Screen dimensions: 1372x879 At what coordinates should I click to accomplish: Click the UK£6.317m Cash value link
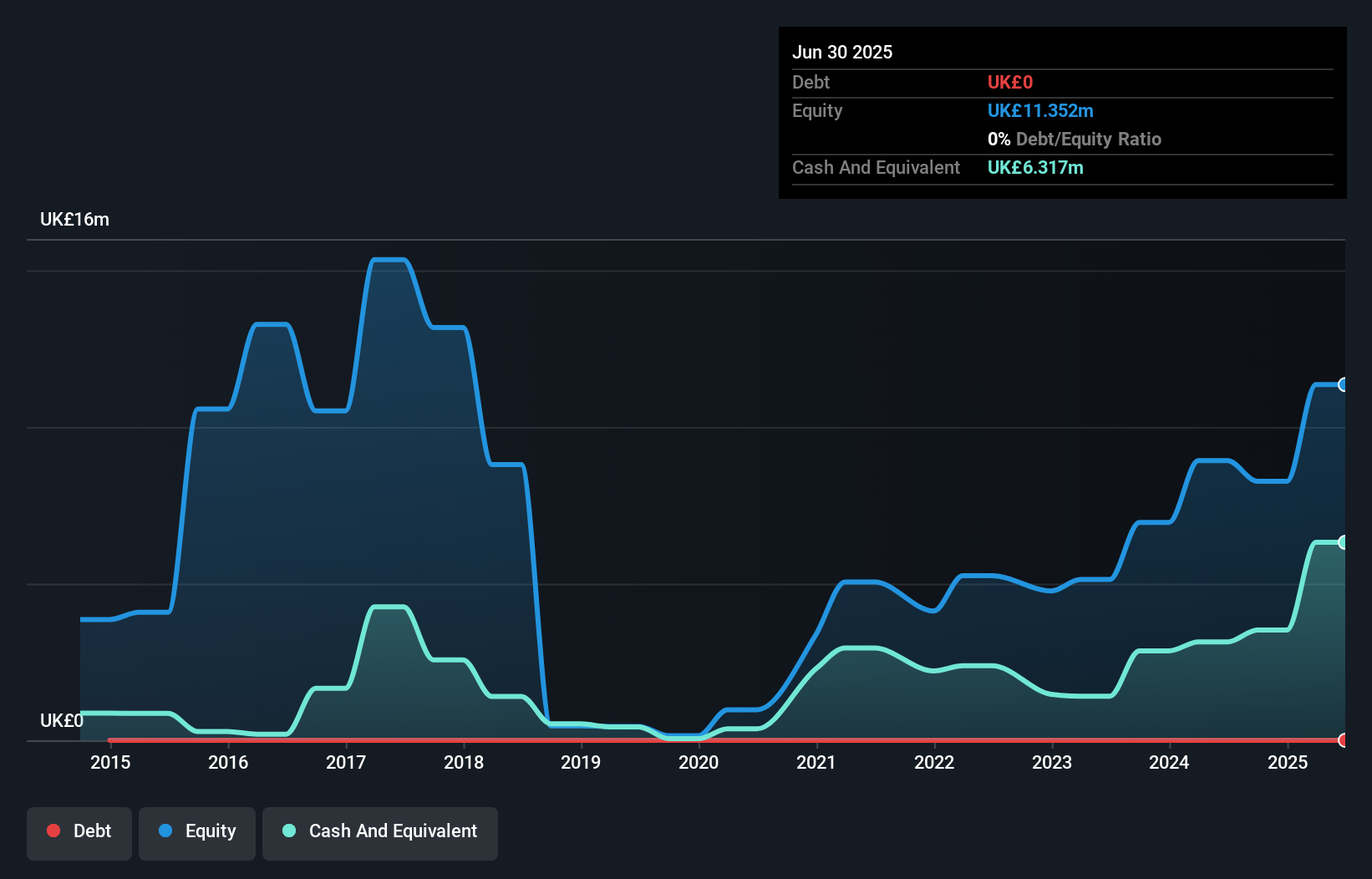click(x=1035, y=167)
